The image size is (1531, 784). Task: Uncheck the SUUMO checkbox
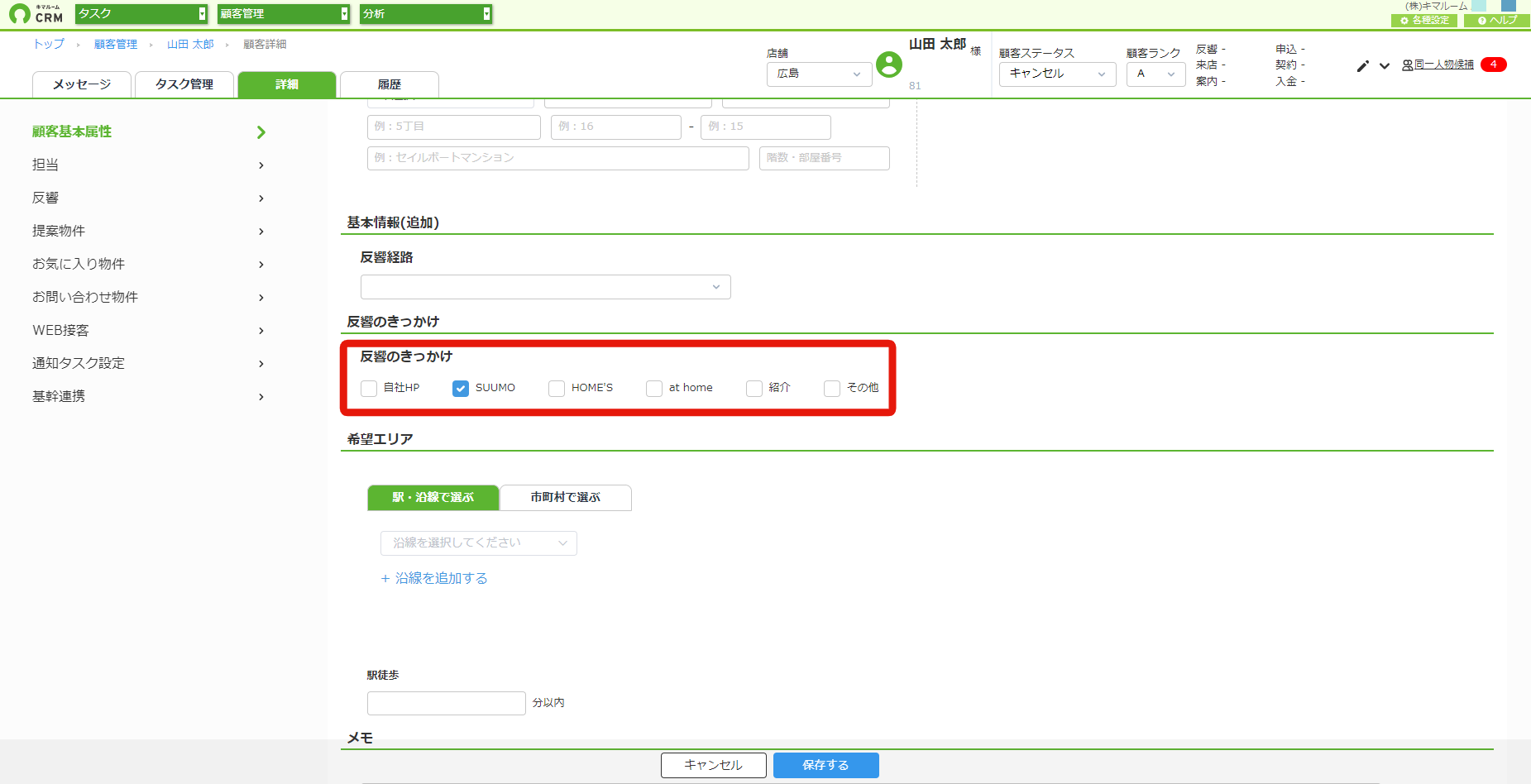[461, 388]
